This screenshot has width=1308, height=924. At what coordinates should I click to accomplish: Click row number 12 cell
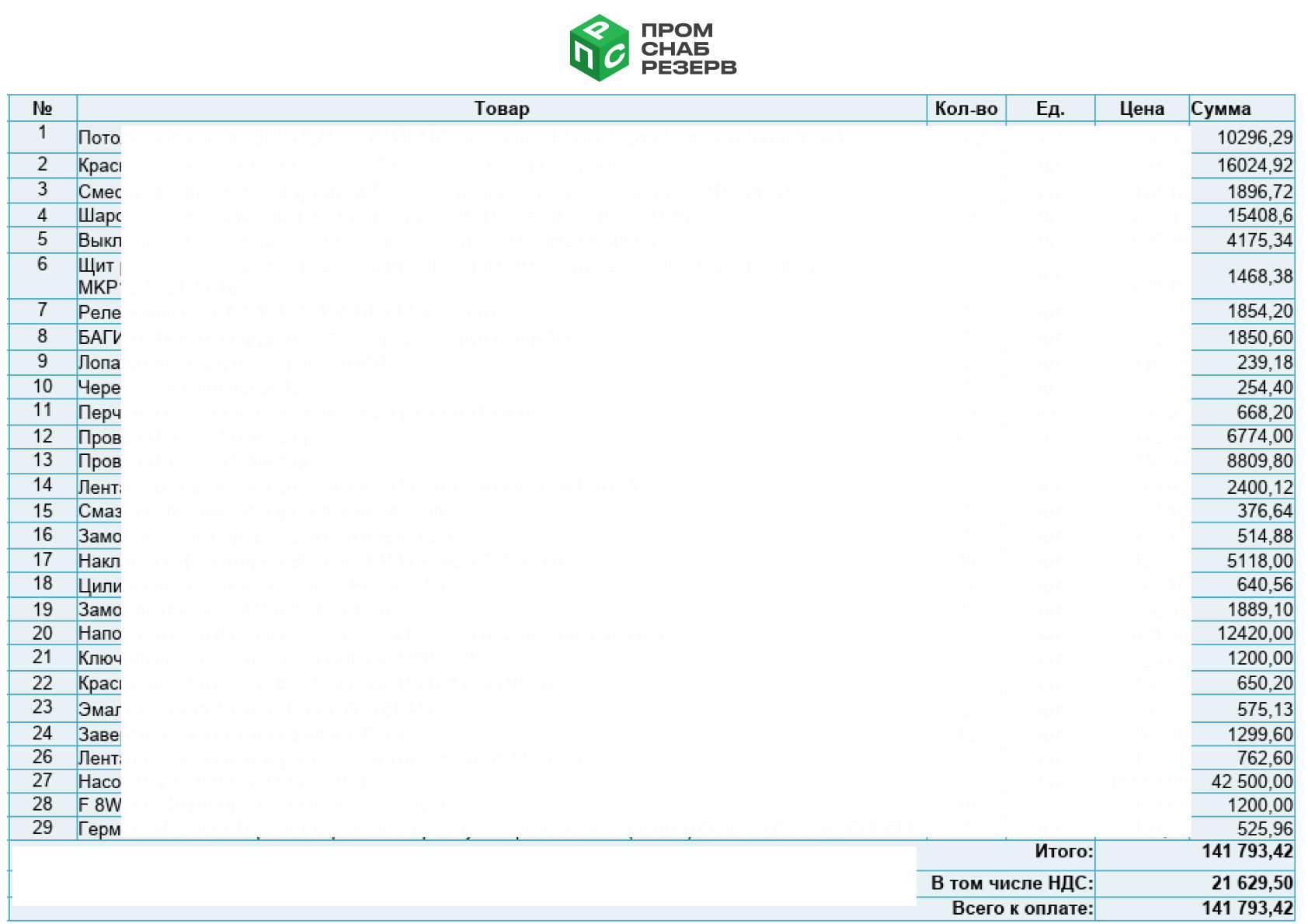tap(43, 436)
